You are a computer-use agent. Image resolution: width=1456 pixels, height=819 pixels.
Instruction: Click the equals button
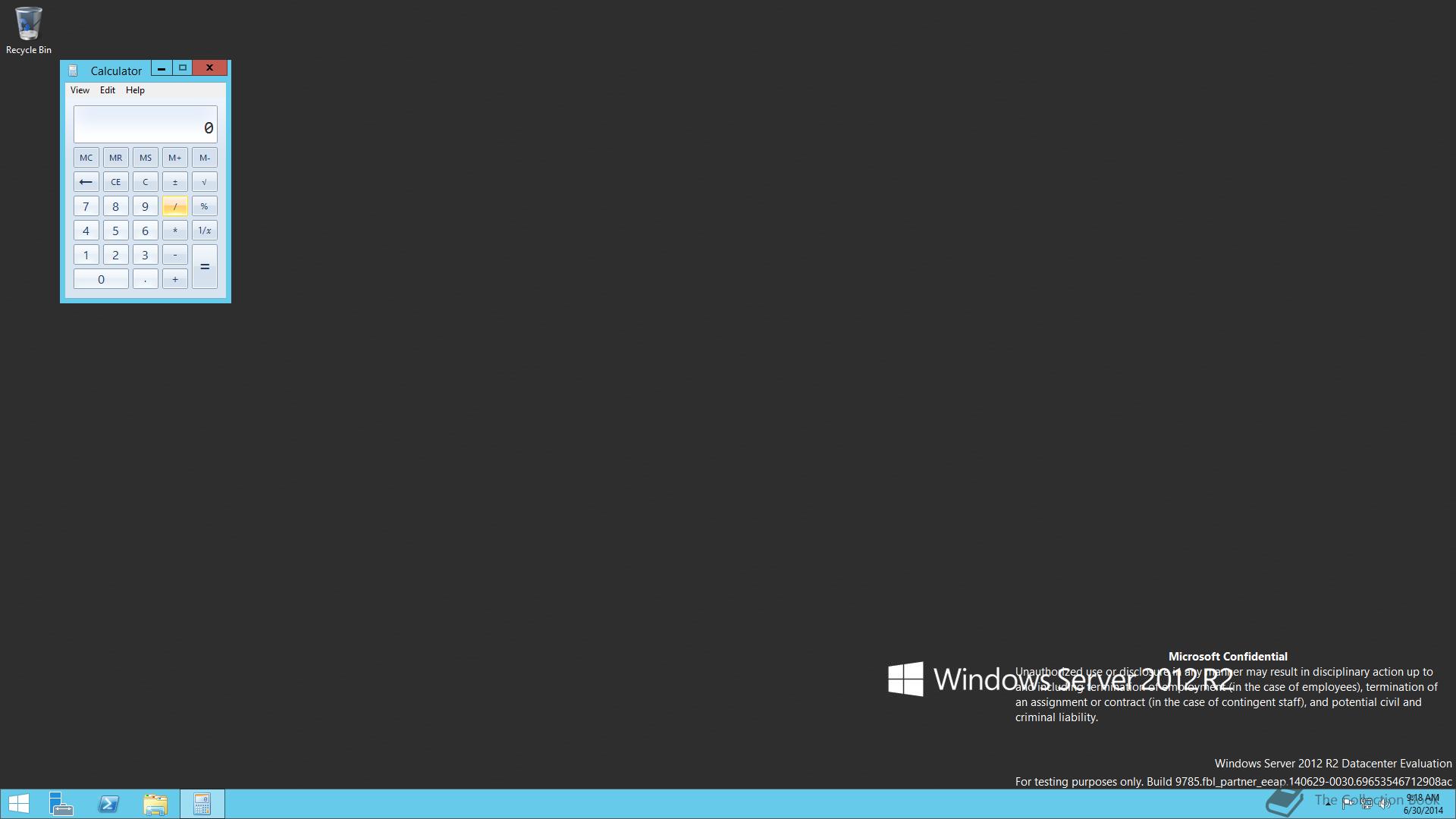(x=204, y=267)
